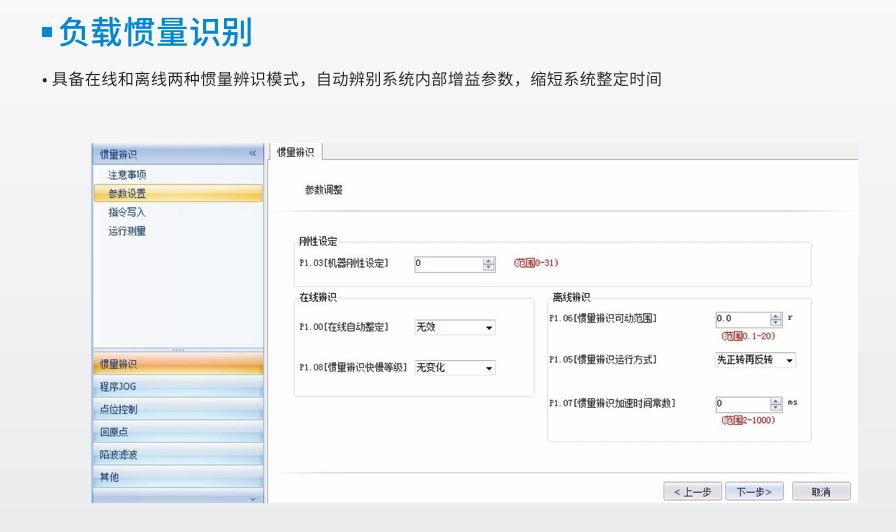Screen dimensions: 896x532
Task: Open the P1.00 在线自动整定 dropdown
Action: click(455, 327)
